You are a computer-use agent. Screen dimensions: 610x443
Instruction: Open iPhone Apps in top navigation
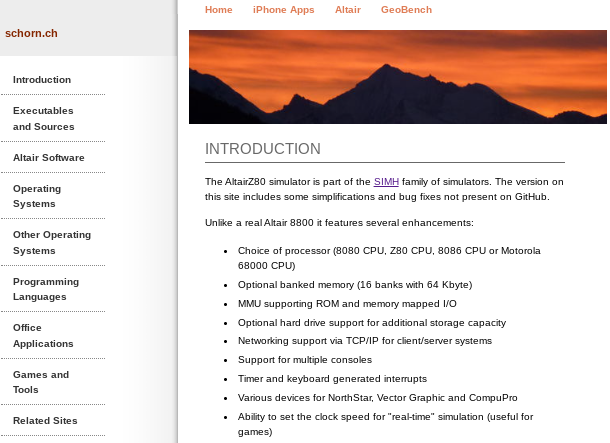click(x=283, y=10)
